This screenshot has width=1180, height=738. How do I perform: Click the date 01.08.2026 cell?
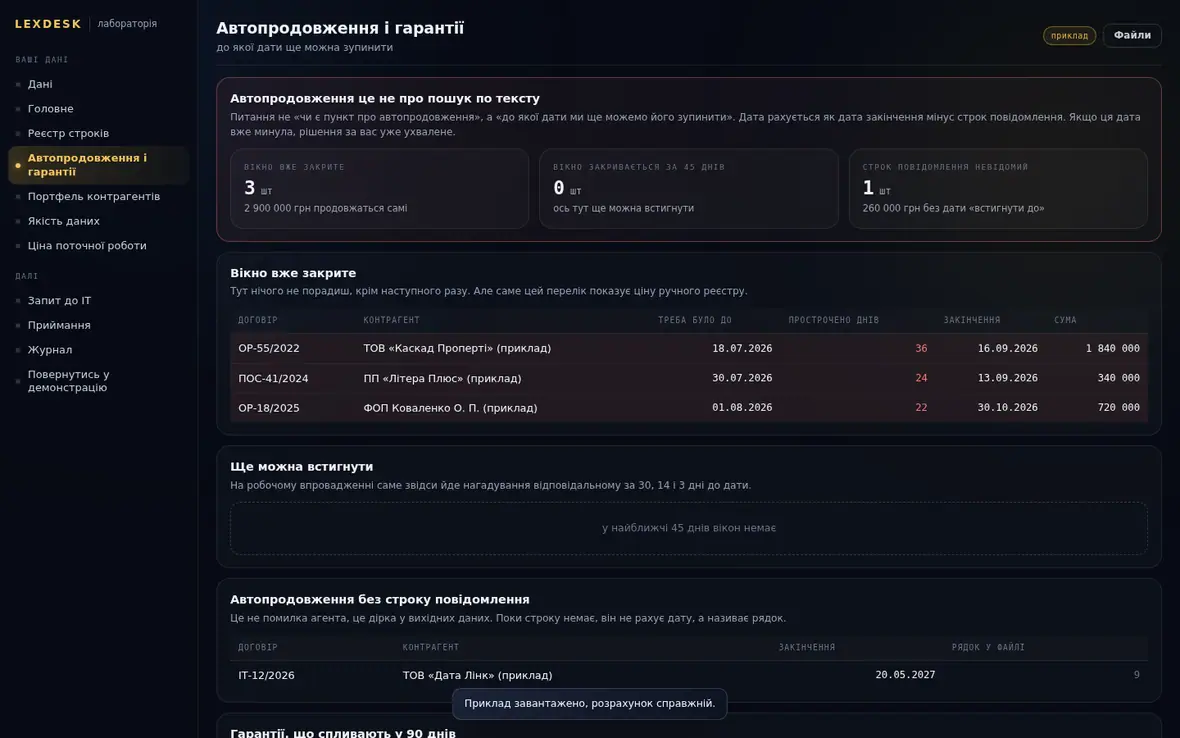742,407
